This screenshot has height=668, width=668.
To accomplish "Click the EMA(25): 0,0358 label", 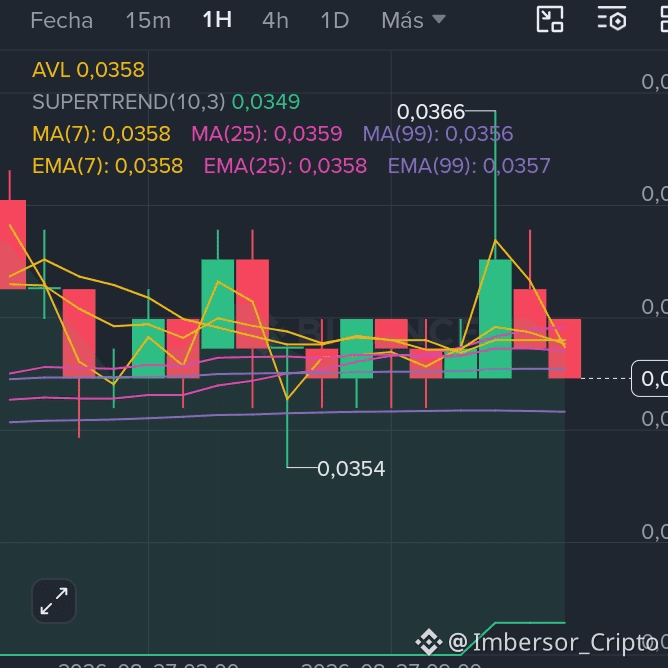I will click(x=285, y=166).
